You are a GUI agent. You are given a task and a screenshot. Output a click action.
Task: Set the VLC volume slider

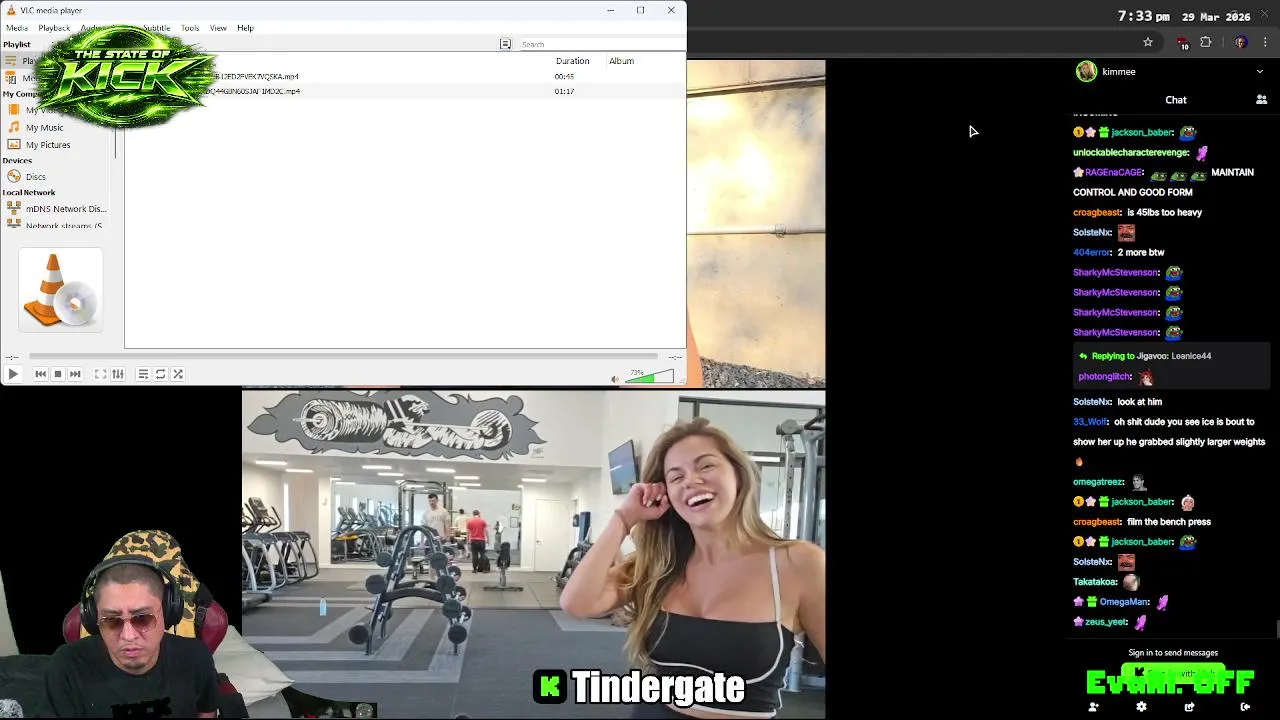(650, 377)
